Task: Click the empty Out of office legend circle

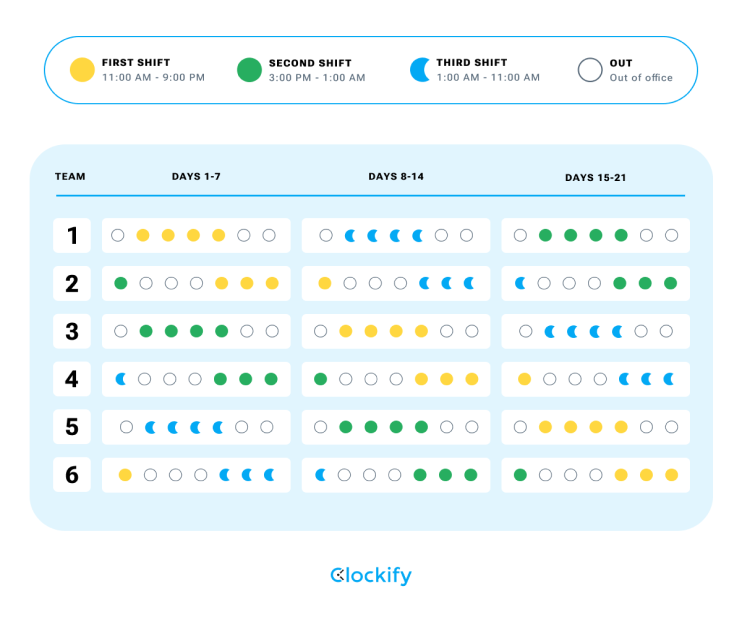Action: pyautogui.click(x=590, y=70)
